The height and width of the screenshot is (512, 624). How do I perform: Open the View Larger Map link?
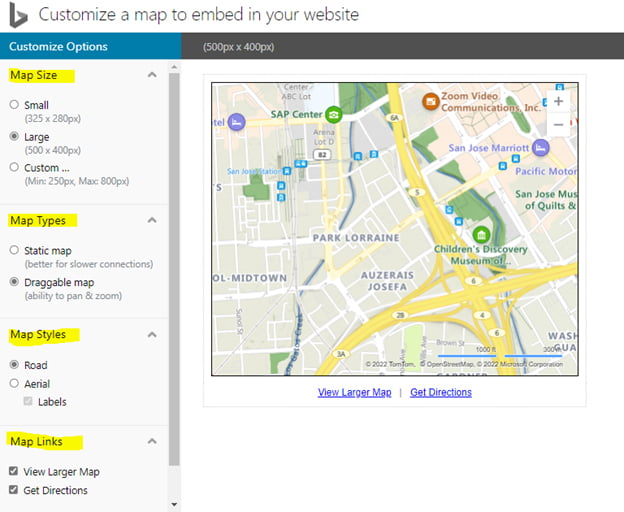click(355, 392)
